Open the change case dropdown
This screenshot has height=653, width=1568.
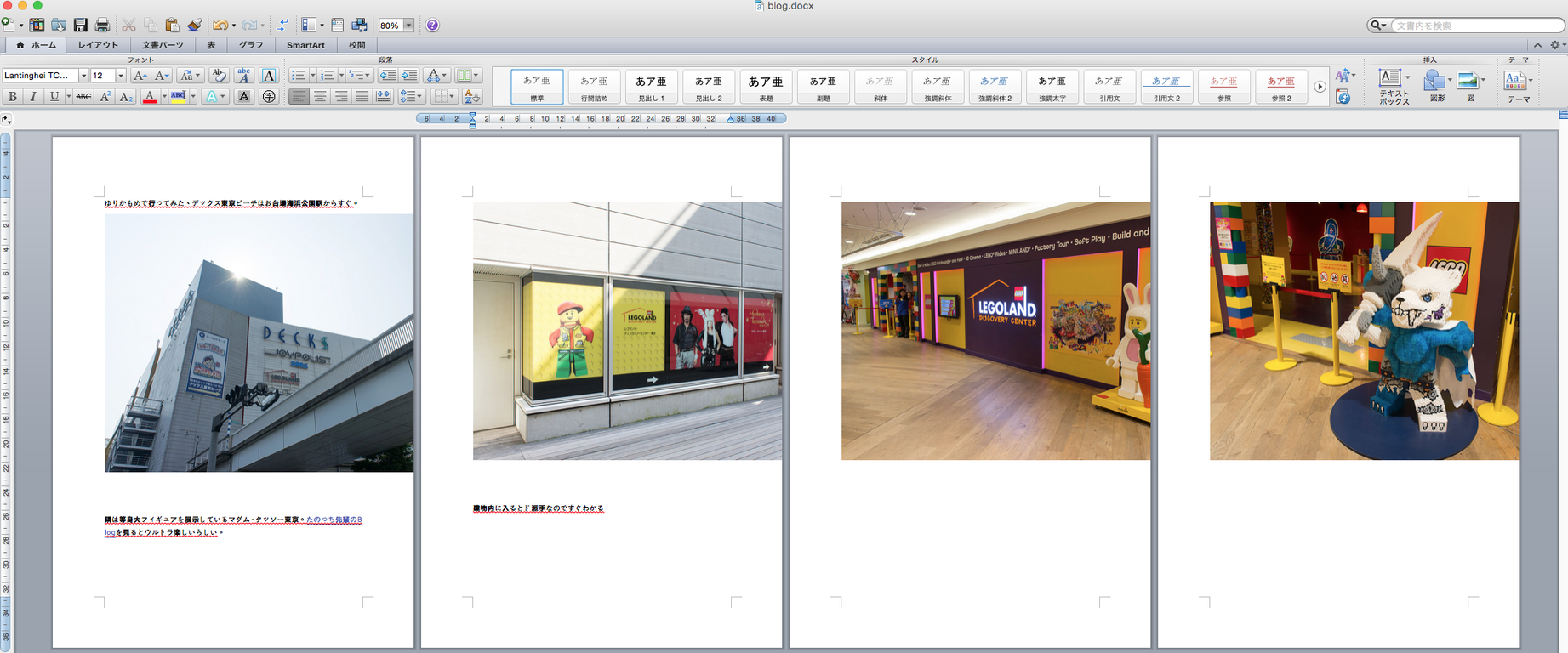189,76
